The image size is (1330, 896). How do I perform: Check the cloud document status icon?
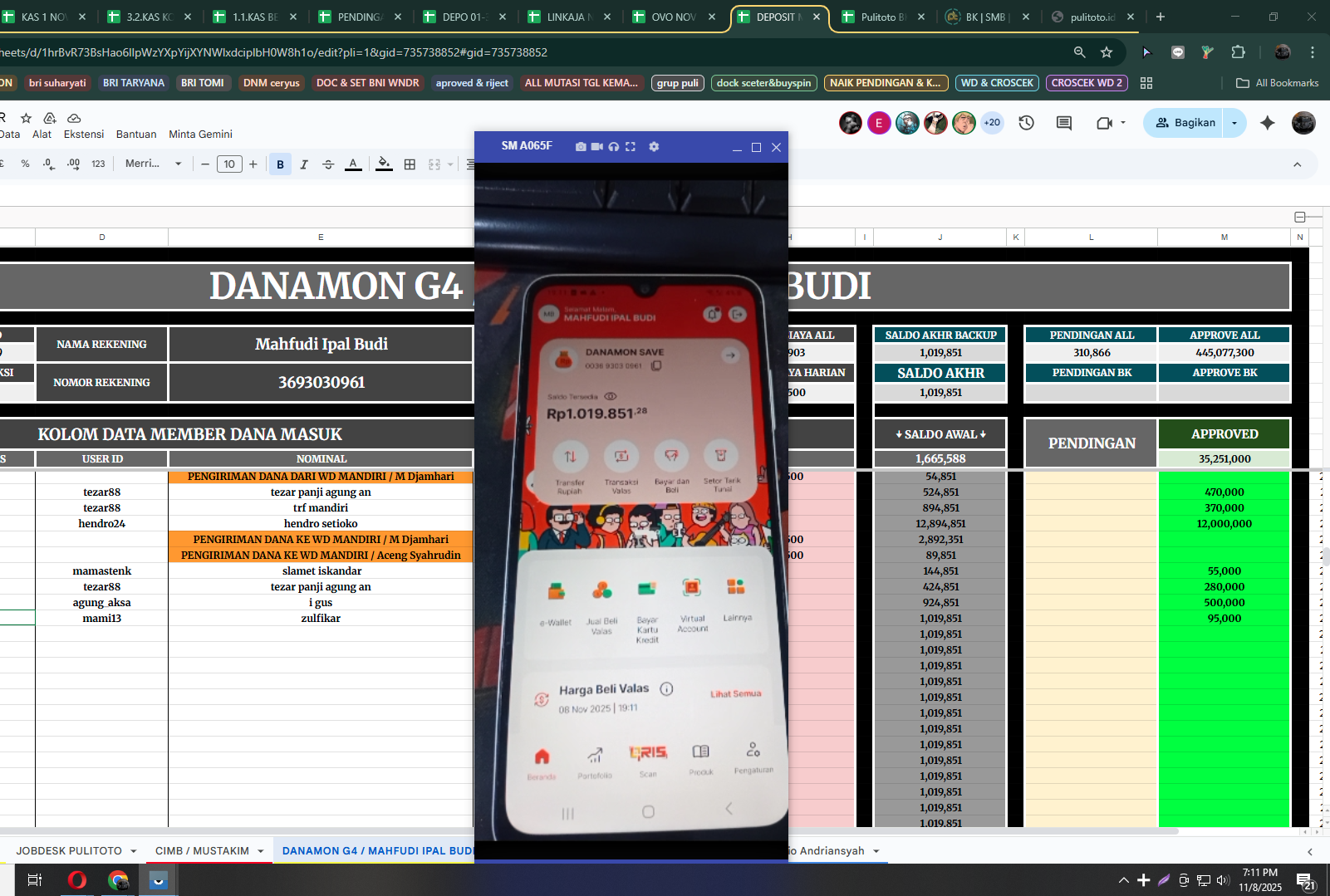click(74, 118)
